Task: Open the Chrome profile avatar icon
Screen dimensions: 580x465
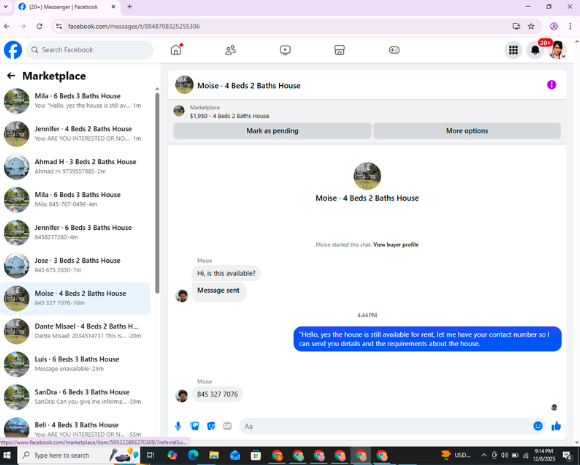Action: pyautogui.click(x=554, y=26)
